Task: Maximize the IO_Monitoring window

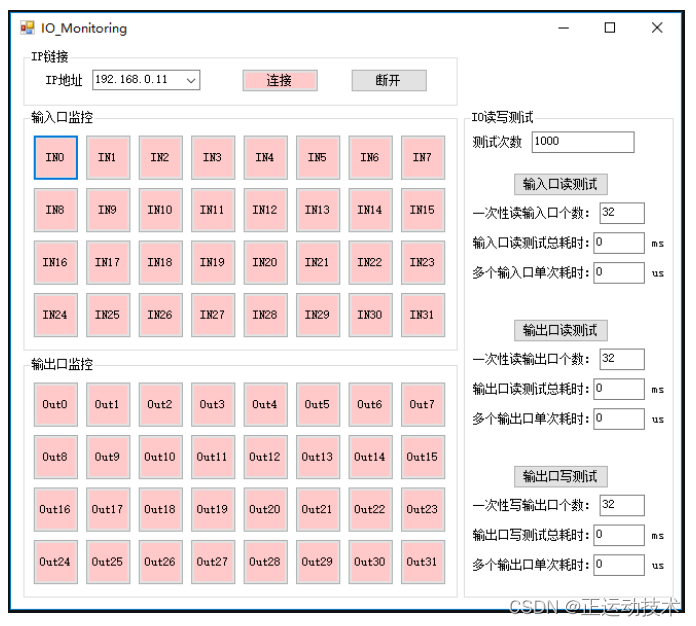Action: pos(610,28)
